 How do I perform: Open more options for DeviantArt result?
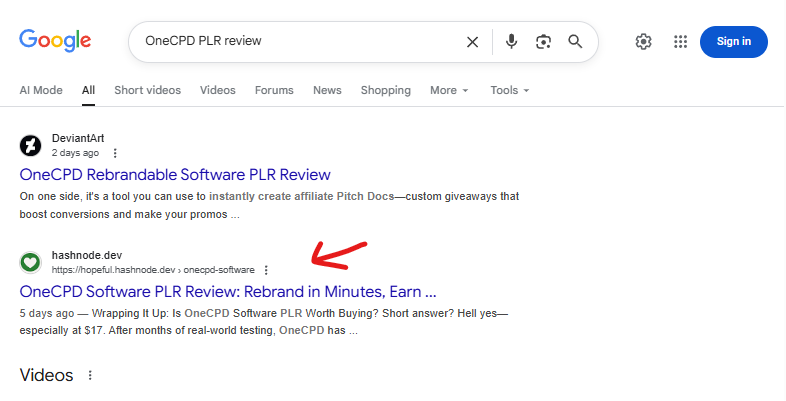click(x=115, y=153)
